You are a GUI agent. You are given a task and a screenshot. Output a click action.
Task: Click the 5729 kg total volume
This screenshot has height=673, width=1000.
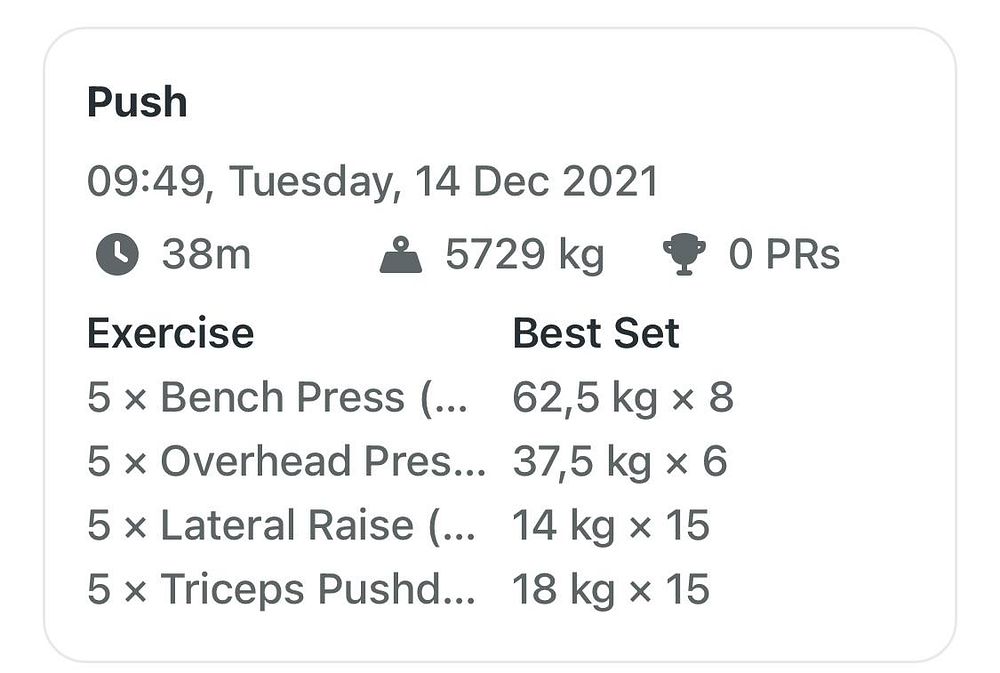[524, 255]
